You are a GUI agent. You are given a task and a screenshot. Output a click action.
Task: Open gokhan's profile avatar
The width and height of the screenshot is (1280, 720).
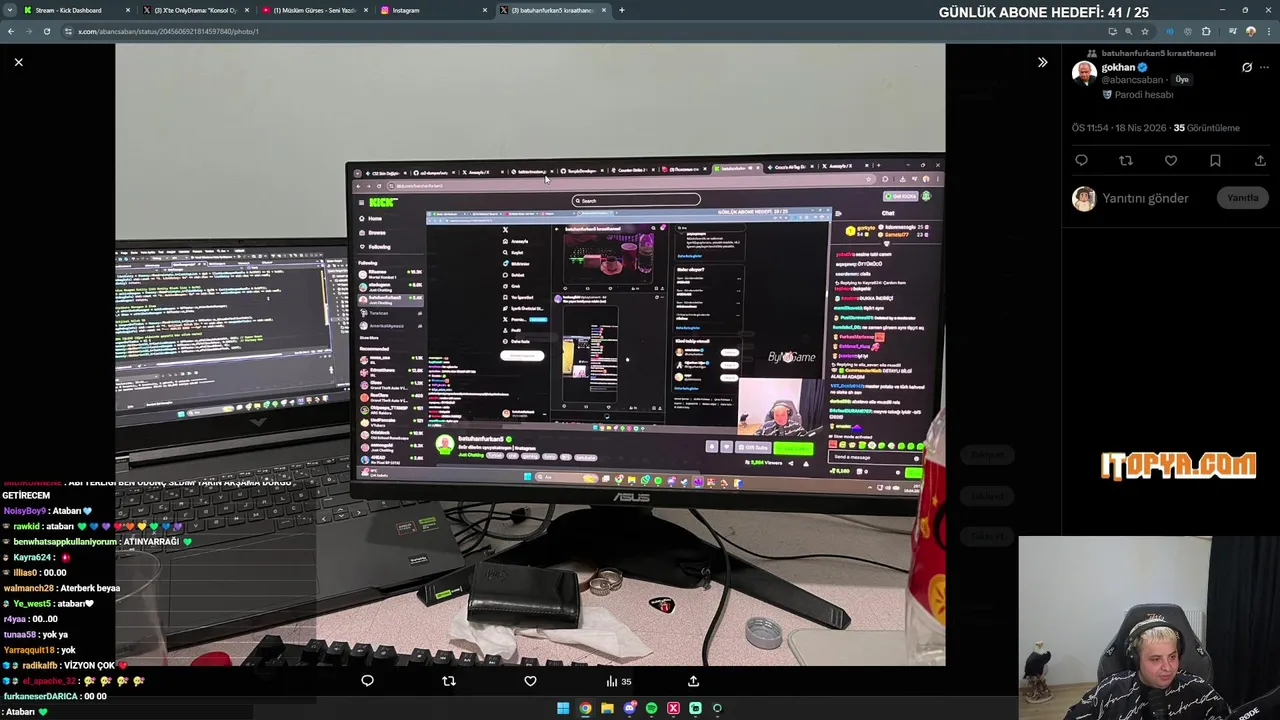[1084, 73]
